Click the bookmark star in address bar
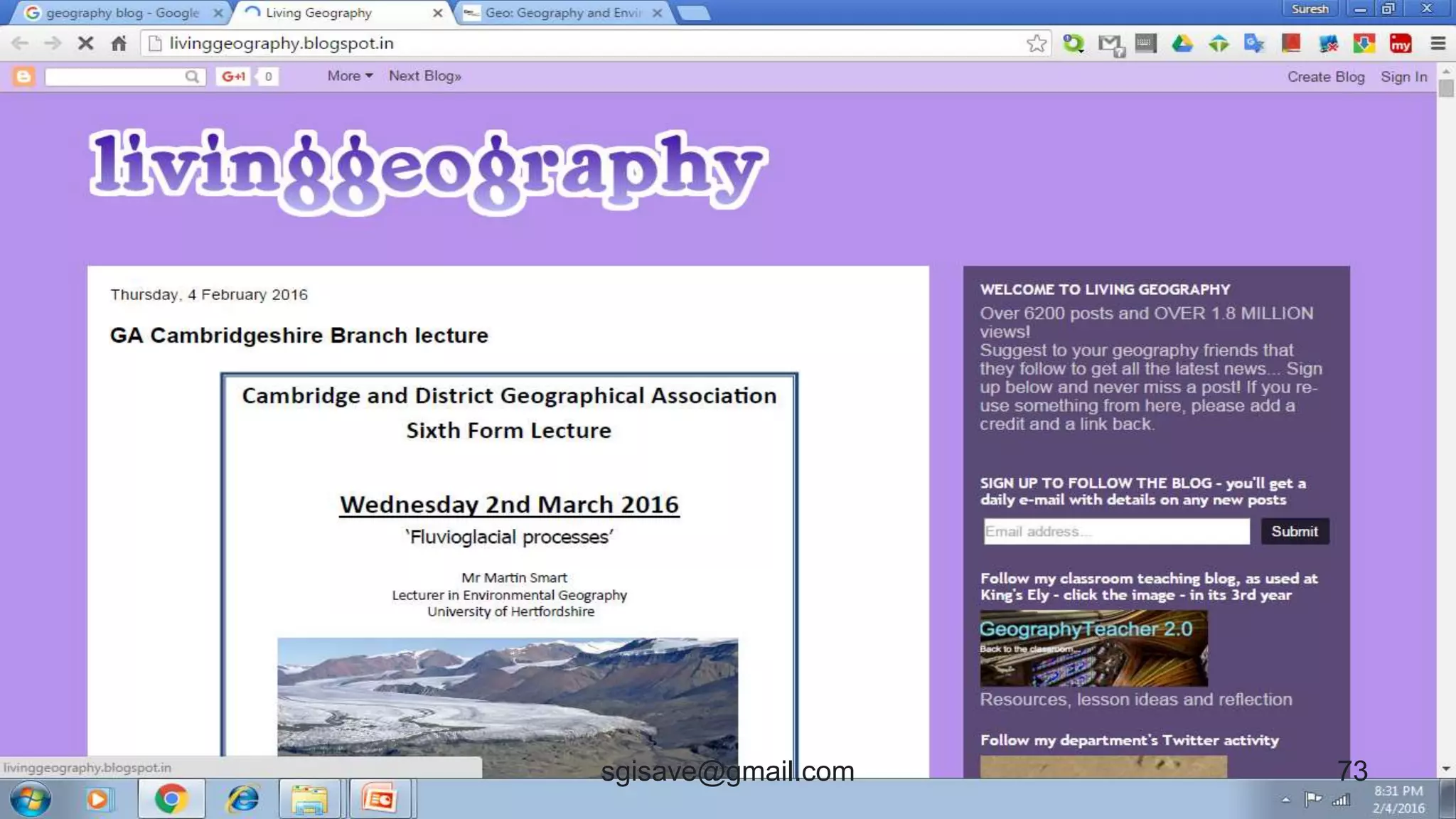 pyautogui.click(x=1037, y=43)
